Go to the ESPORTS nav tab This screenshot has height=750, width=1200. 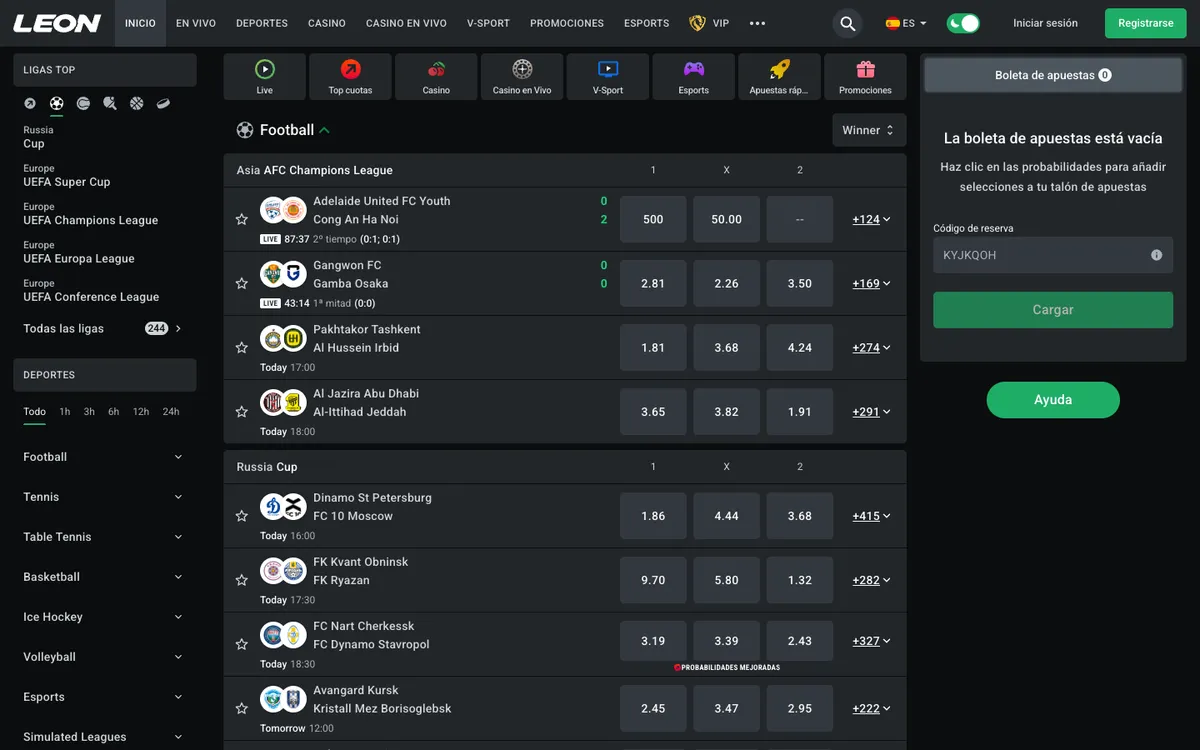pyautogui.click(x=647, y=23)
